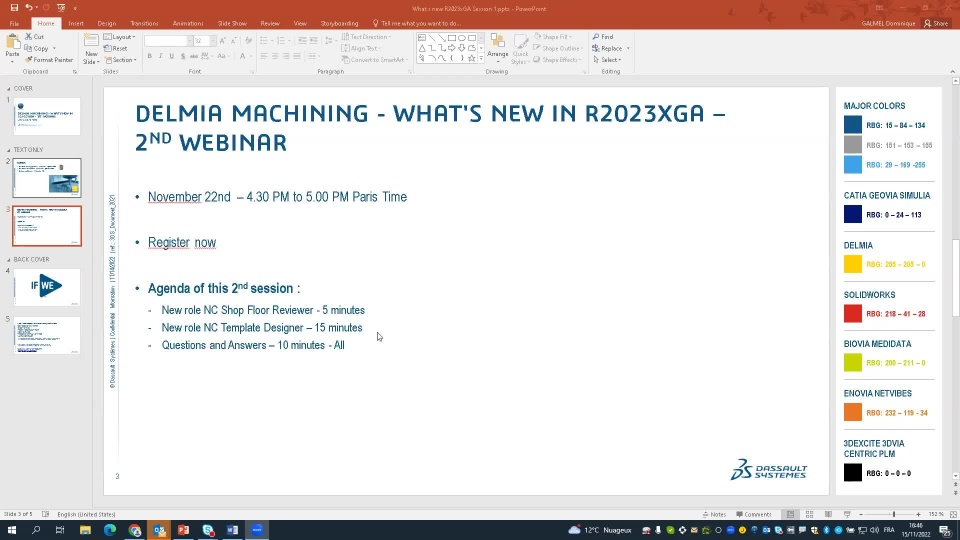This screenshot has width=960, height=540.
Task: Open Shape Fill dropdown
Action: pos(553,37)
